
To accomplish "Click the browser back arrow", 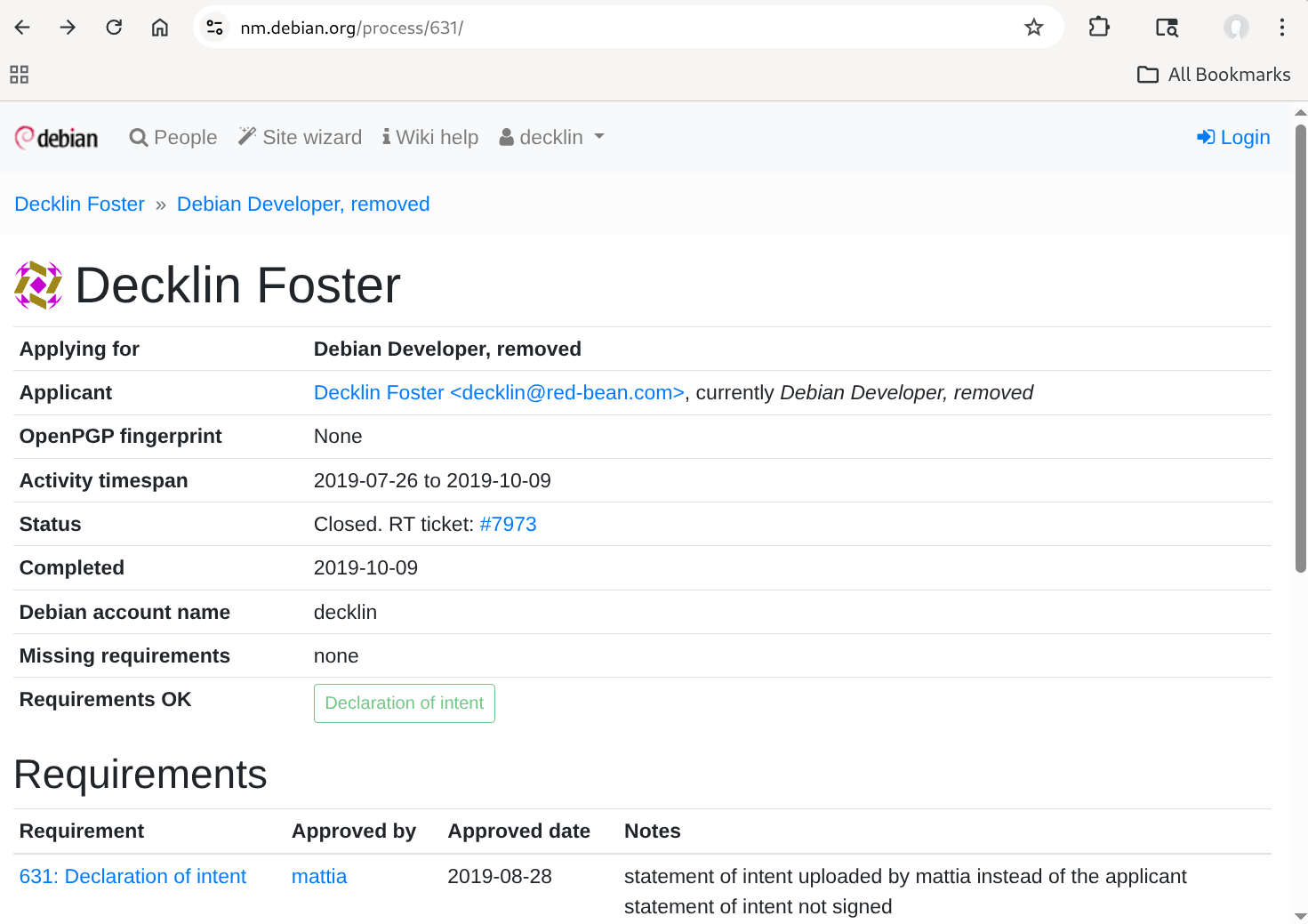I will (22, 28).
